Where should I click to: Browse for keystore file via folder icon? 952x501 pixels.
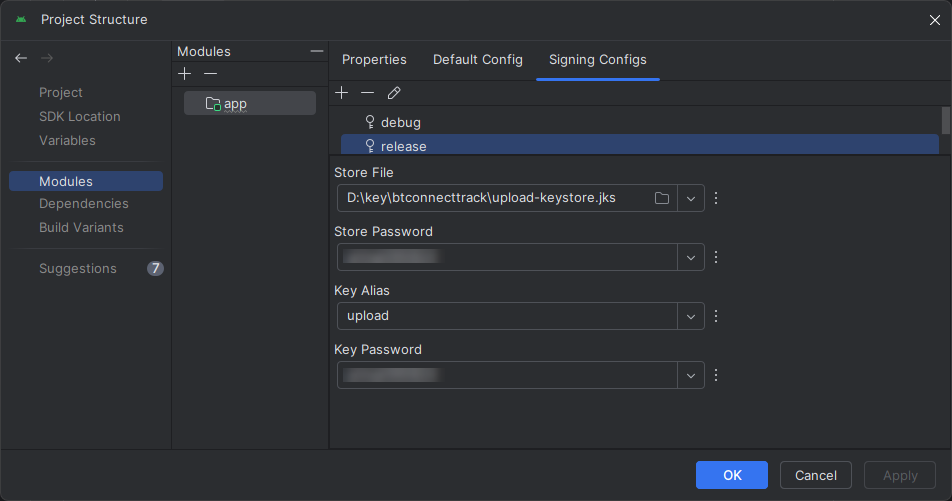(x=662, y=198)
